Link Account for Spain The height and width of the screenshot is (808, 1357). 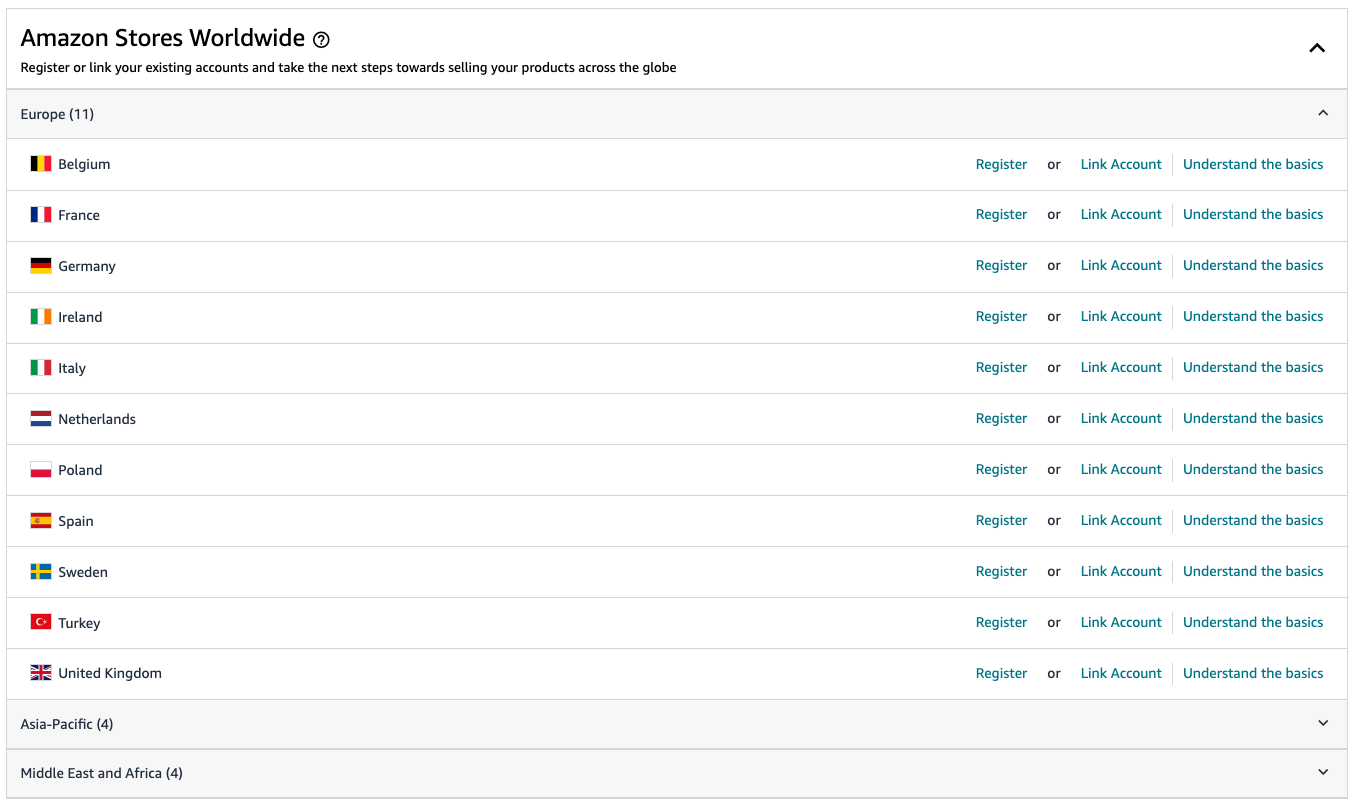[1121, 520]
